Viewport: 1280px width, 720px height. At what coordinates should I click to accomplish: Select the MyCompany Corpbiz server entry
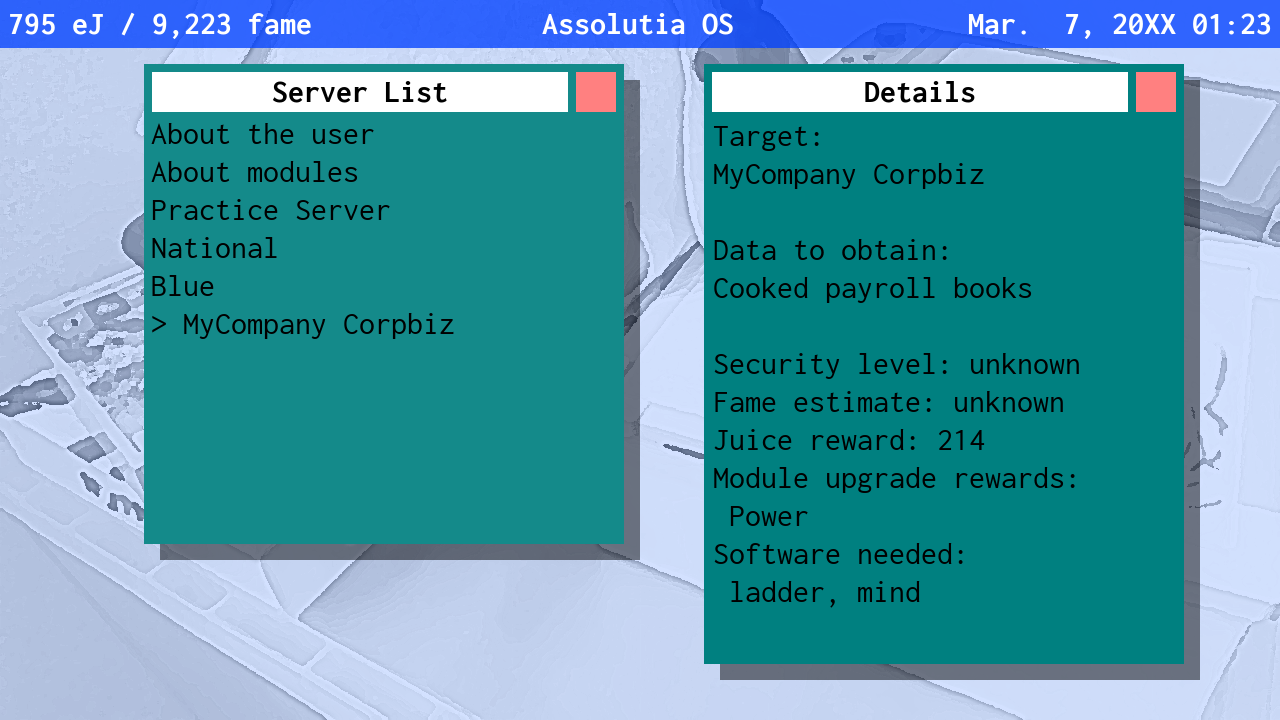tap(319, 325)
